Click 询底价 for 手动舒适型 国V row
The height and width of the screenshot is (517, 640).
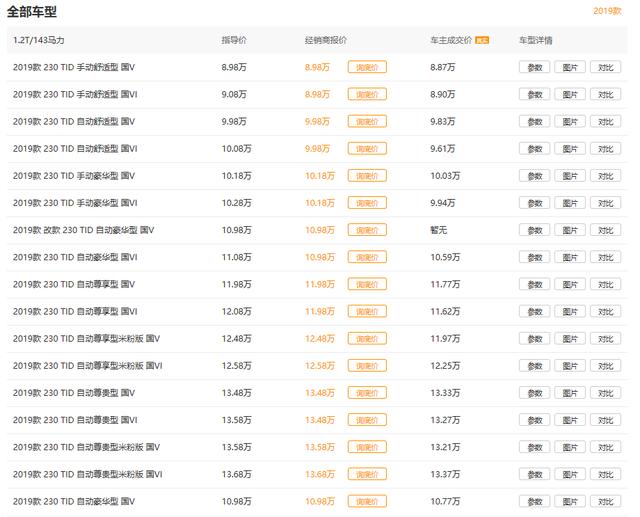pyautogui.click(x=367, y=67)
